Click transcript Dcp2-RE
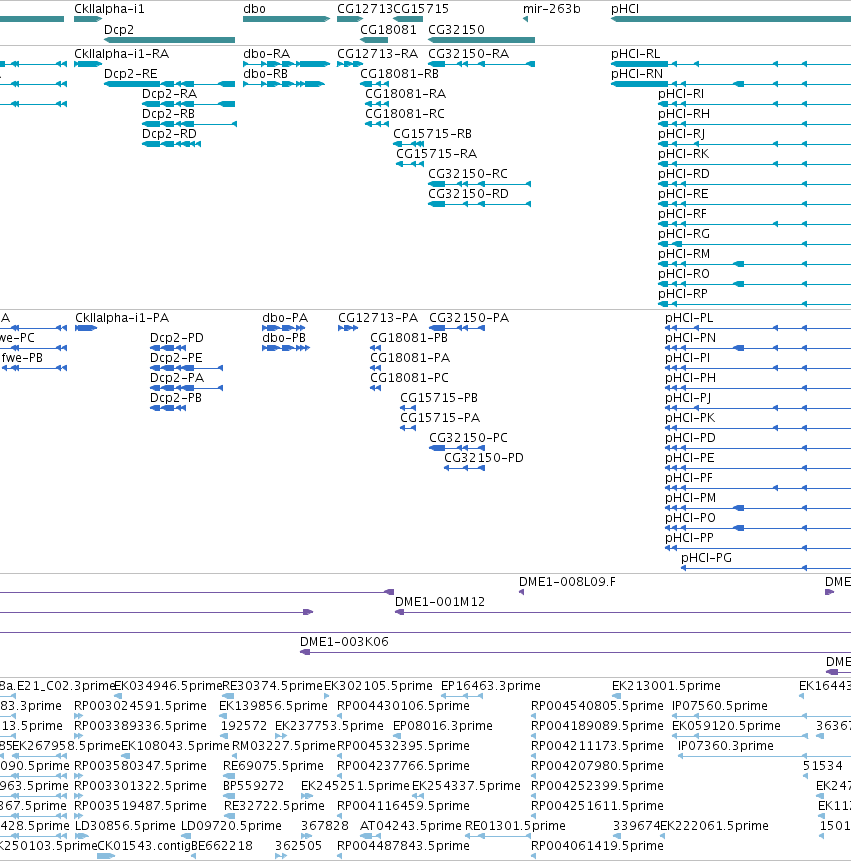 pyautogui.click(x=131, y=74)
